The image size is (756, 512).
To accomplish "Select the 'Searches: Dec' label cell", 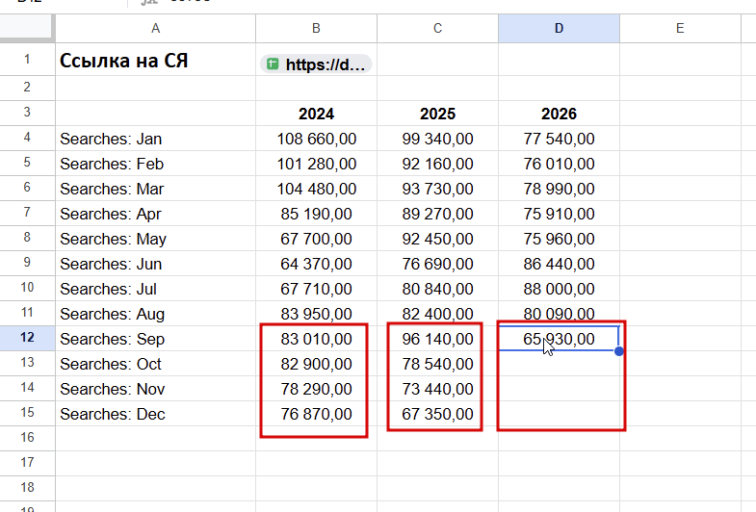I will pos(155,414).
